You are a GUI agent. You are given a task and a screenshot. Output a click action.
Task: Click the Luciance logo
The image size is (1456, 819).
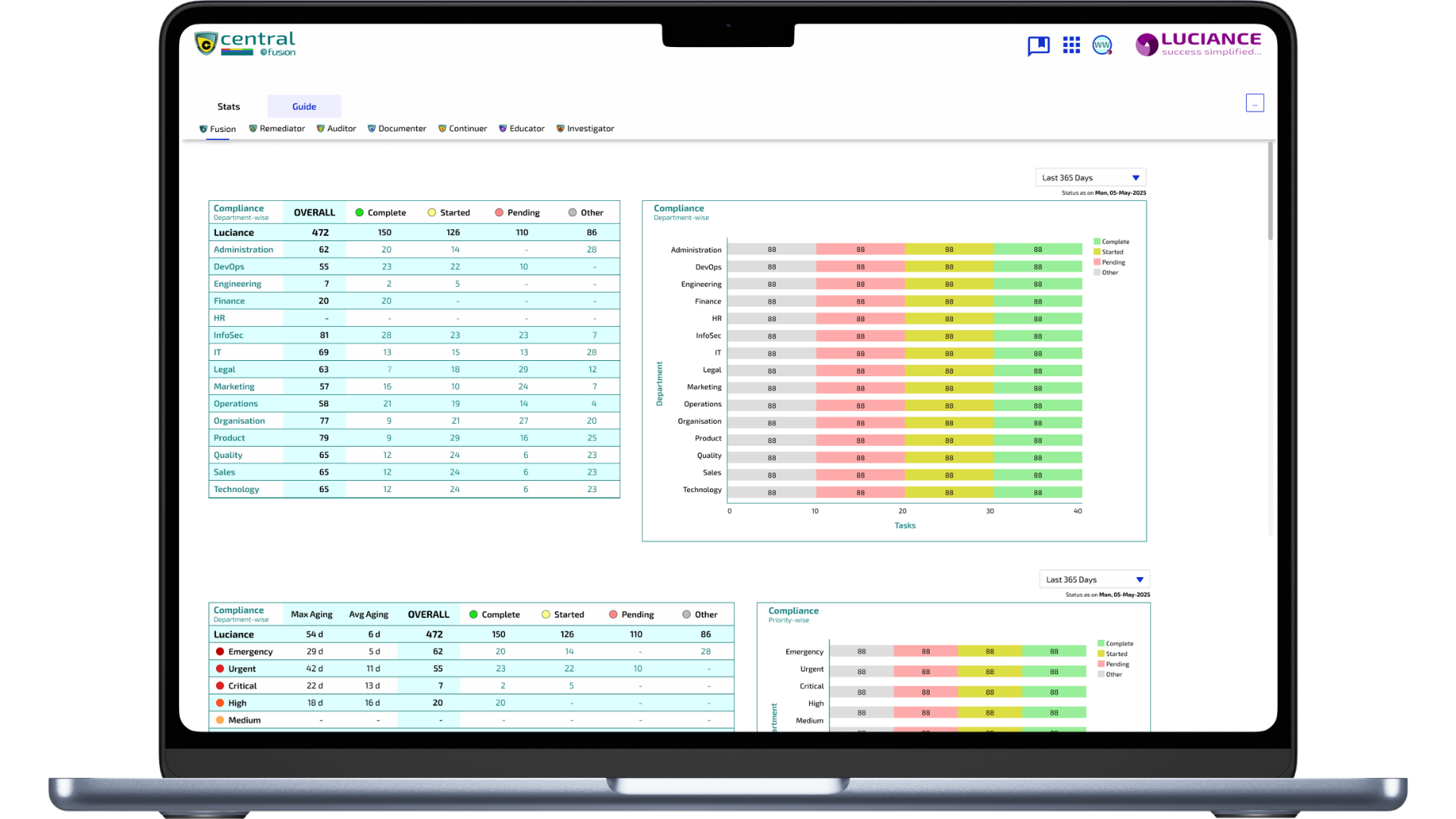click(x=1198, y=44)
